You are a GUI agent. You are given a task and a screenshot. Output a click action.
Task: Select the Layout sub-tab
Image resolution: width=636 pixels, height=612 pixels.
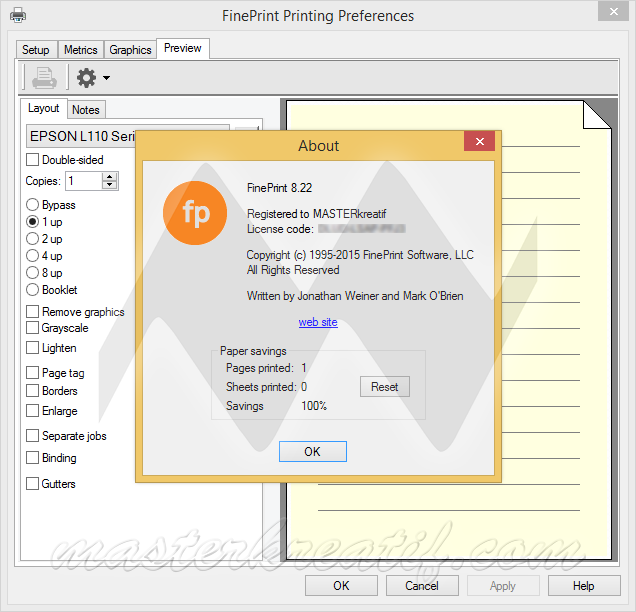[43, 108]
